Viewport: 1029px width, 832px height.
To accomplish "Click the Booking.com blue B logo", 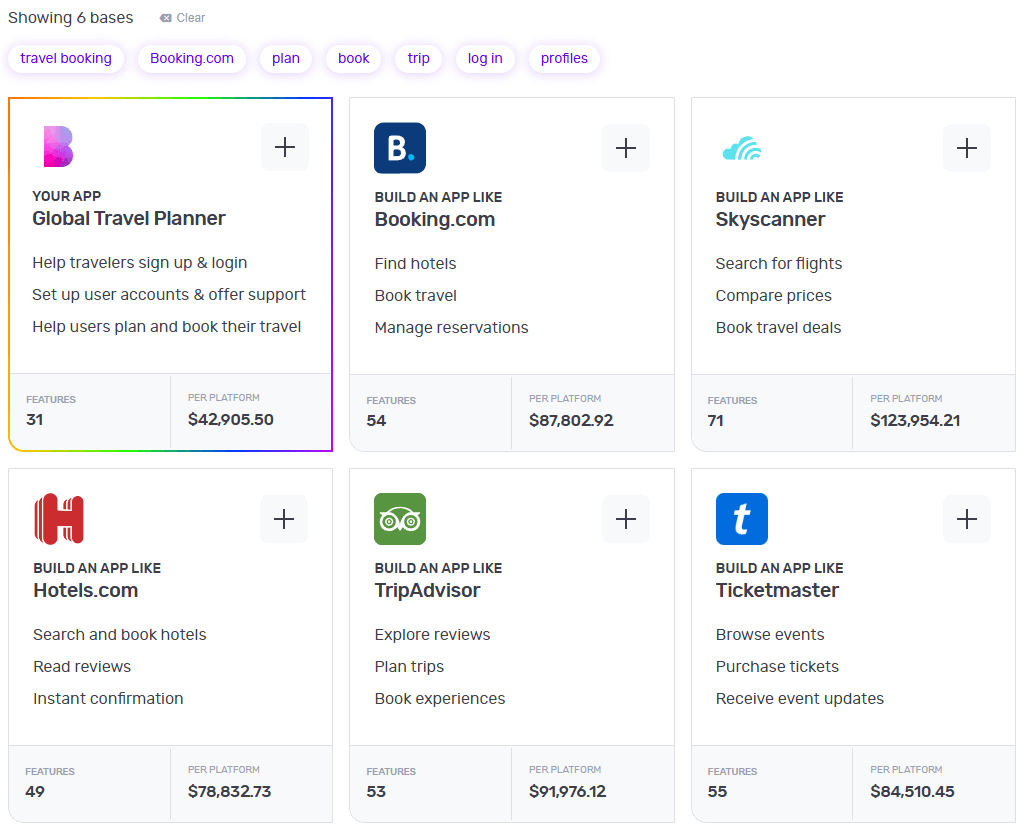I will point(400,148).
